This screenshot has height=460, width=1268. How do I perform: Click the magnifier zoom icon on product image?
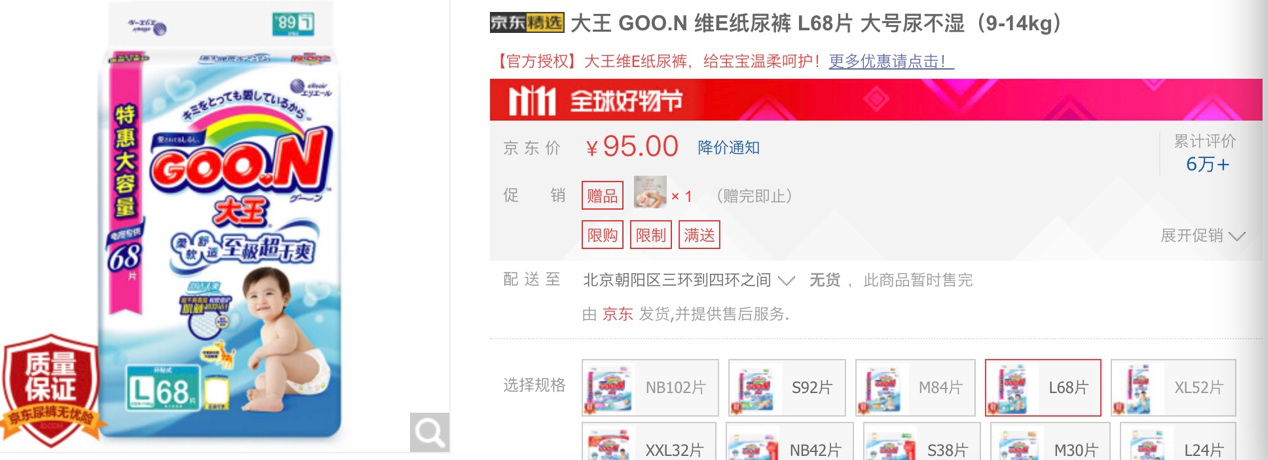point(430,432)
